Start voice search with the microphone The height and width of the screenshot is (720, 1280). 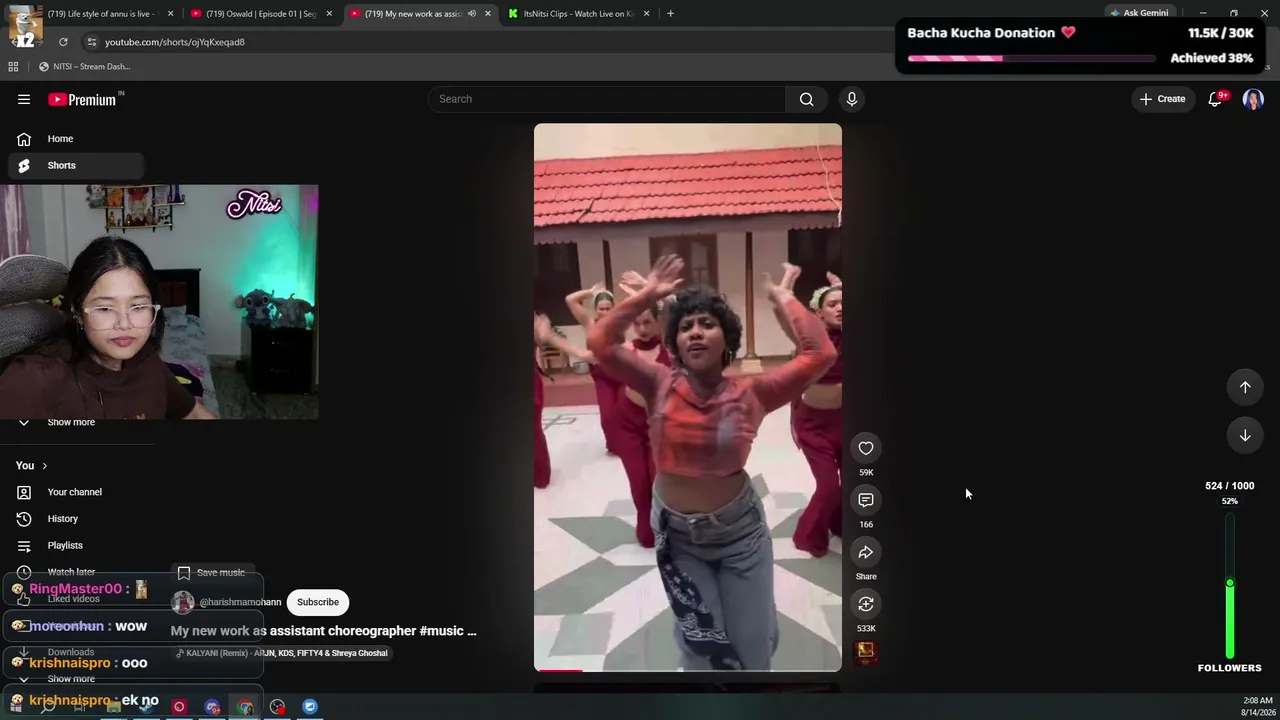point(852,99)
